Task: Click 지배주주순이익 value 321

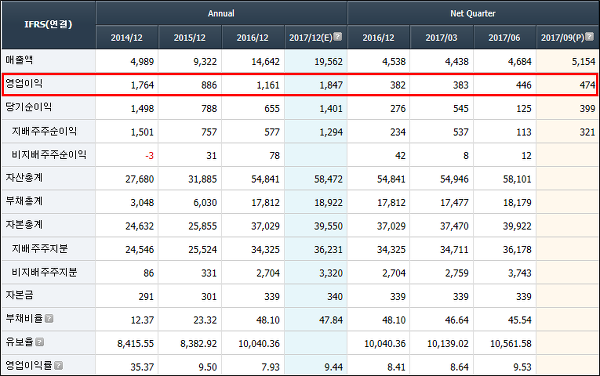Action: 587,132
